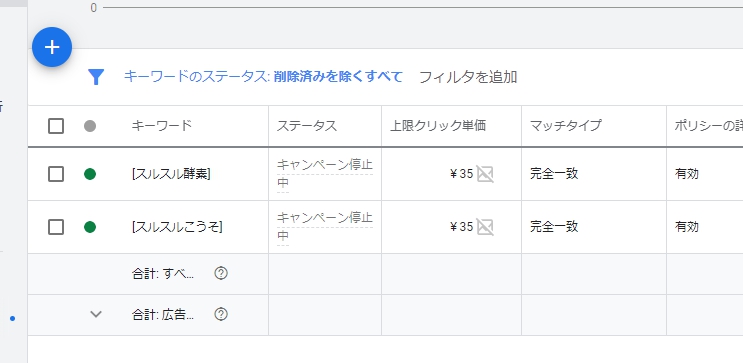Edit the ¥35 bid for [スルスル酵素]
The width and height of the screenshot is (743, 363).
(461, 174)
